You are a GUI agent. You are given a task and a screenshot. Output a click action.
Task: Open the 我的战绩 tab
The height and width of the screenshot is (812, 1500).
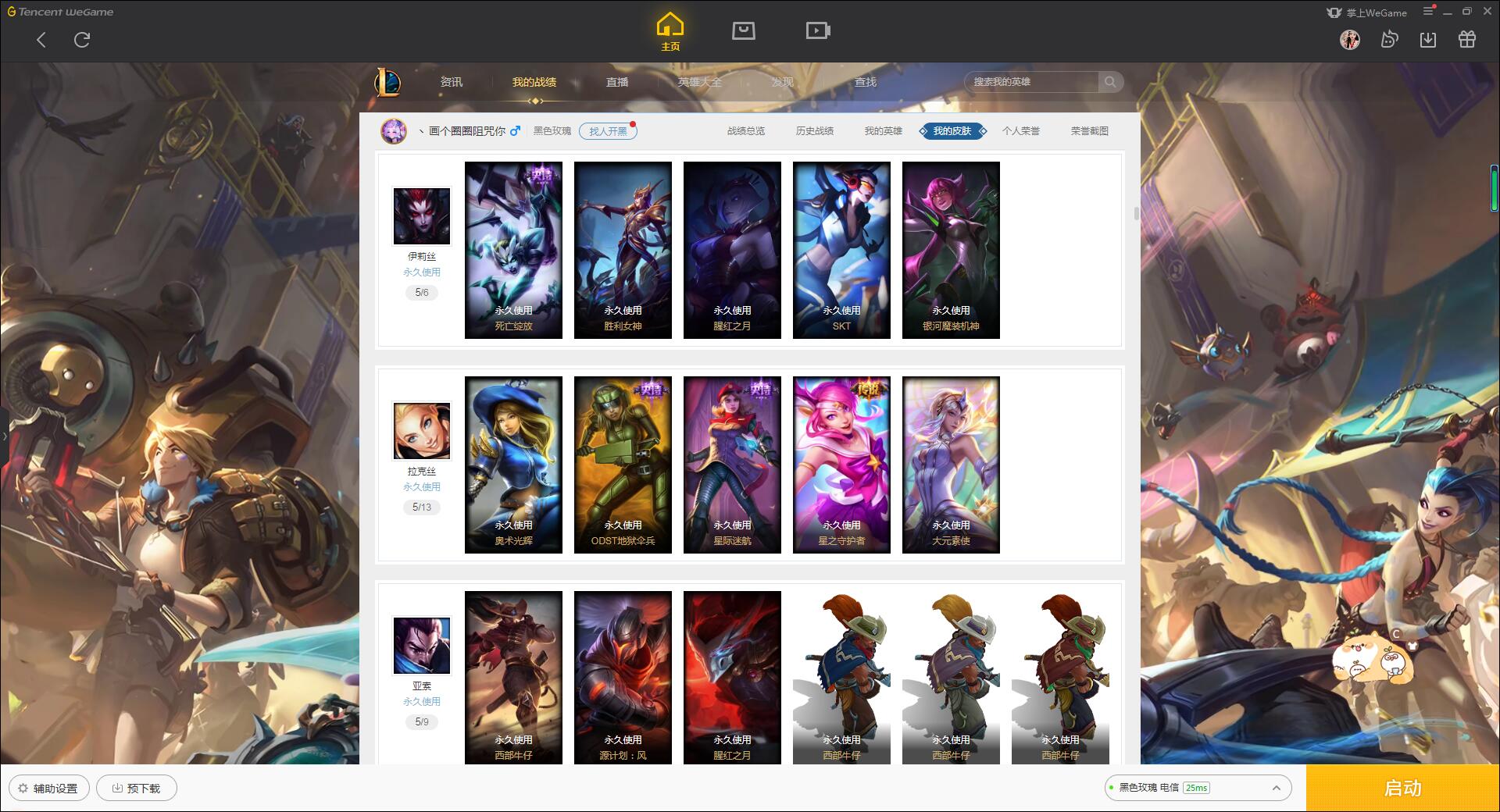(534, 82)
